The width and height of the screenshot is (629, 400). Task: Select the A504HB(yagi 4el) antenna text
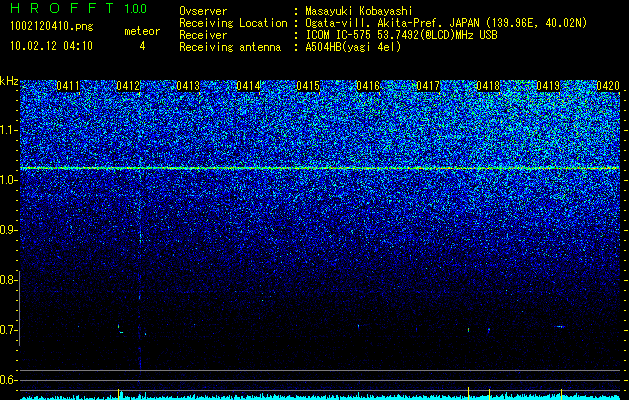click(353, 47)
